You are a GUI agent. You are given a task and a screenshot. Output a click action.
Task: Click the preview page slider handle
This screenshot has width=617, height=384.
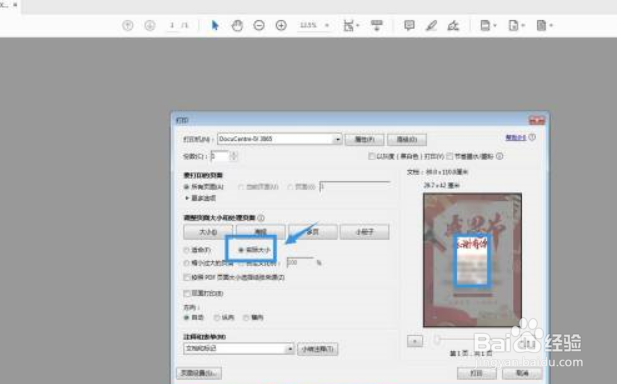437,340
